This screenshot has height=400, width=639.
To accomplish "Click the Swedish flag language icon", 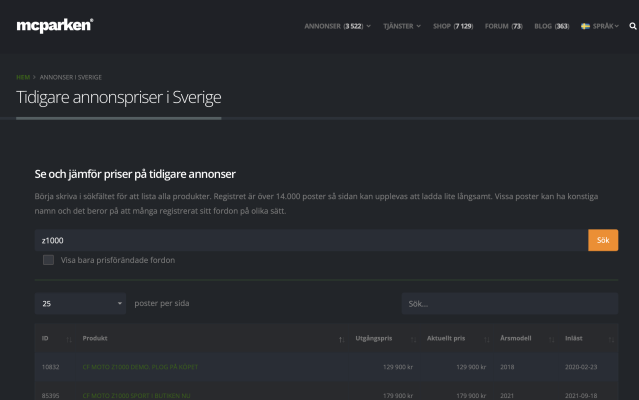I will 585,26.
